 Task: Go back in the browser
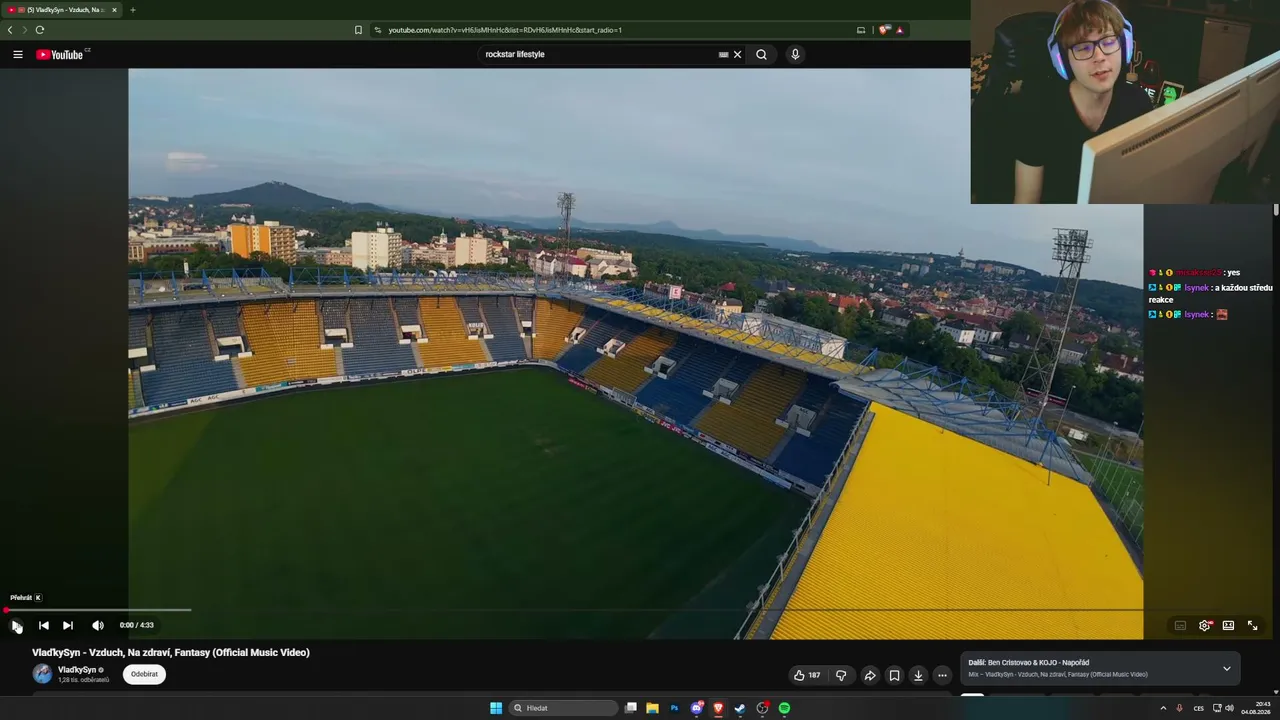10,30
